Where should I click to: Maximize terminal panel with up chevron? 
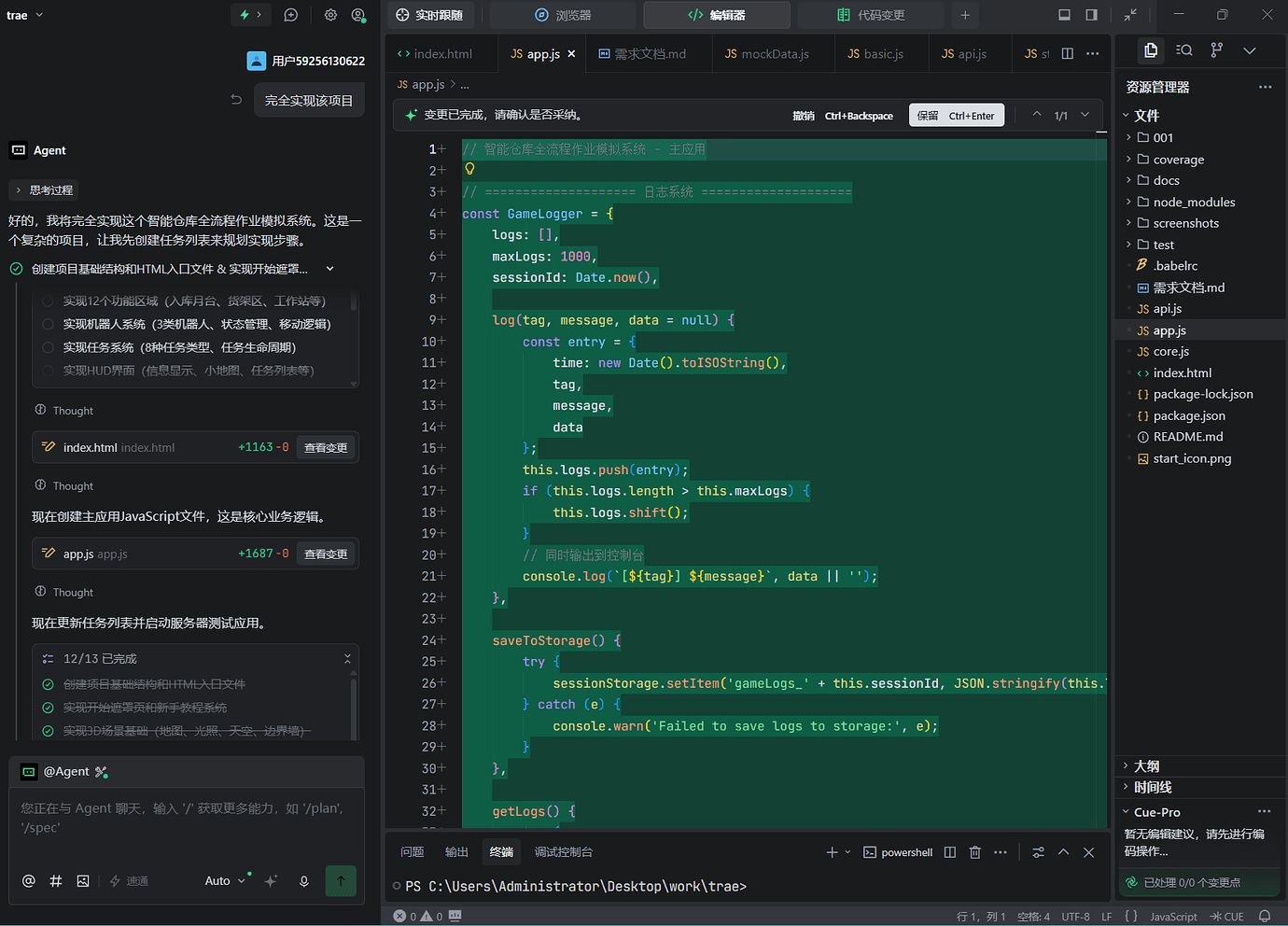click(1063, 852)
